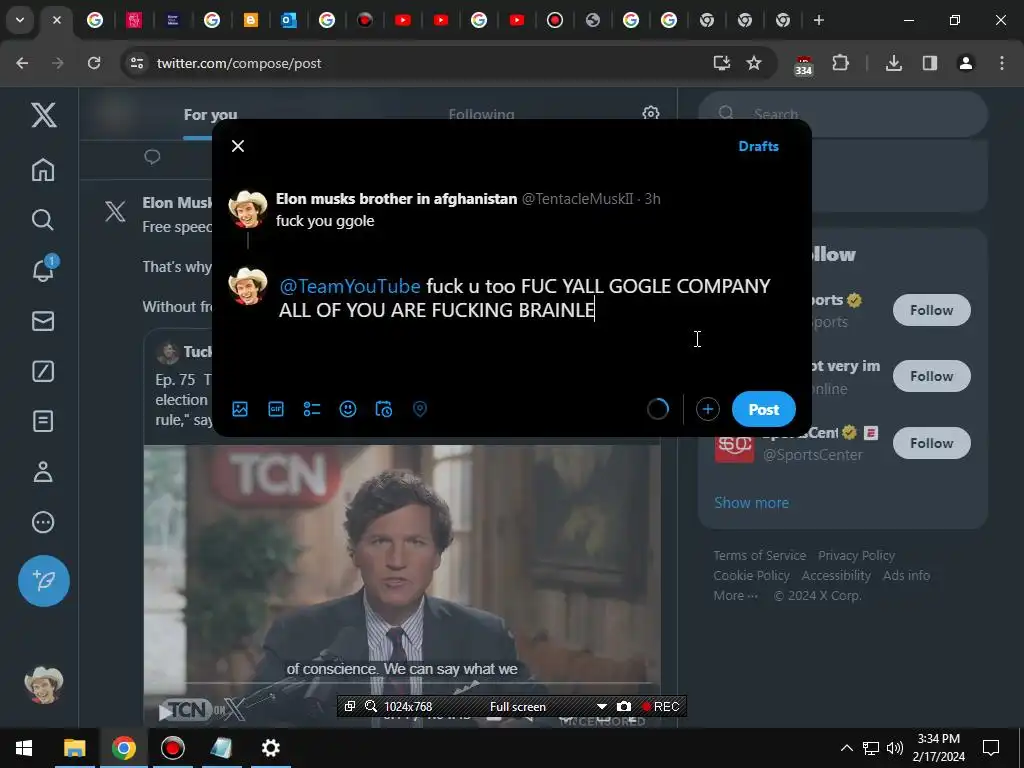Open Ads info link
Viewport: 1024px width, 768px height.
point(906,576)
